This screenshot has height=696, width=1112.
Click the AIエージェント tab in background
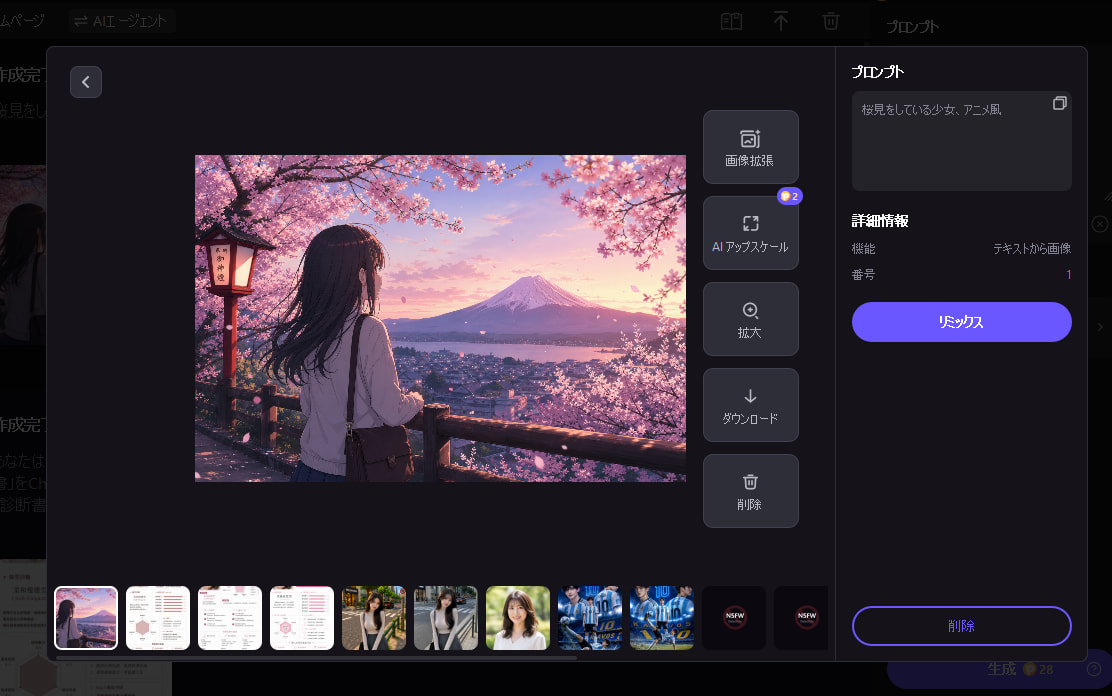coord(122,21)
